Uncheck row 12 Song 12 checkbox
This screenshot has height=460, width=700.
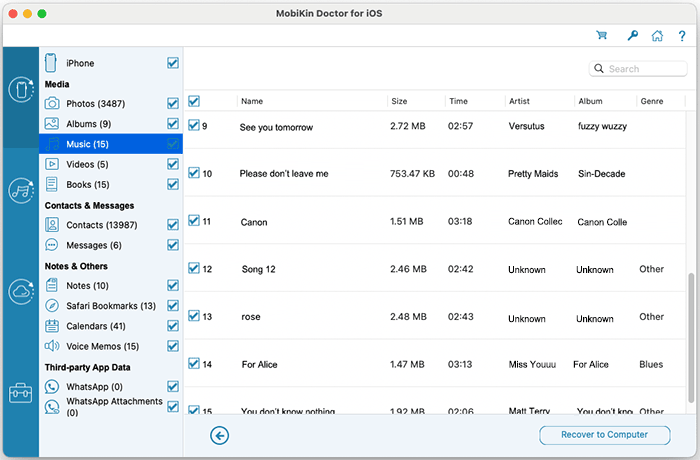pos(194,268)
